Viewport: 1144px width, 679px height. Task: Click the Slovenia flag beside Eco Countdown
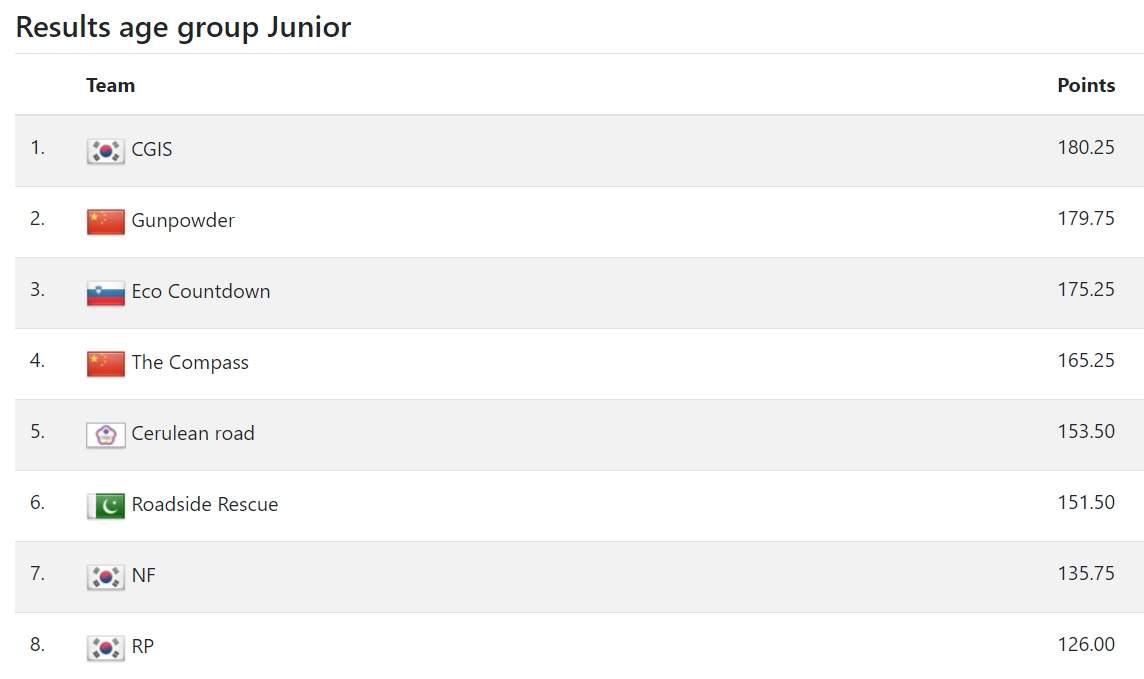click(x=106, y=293)
